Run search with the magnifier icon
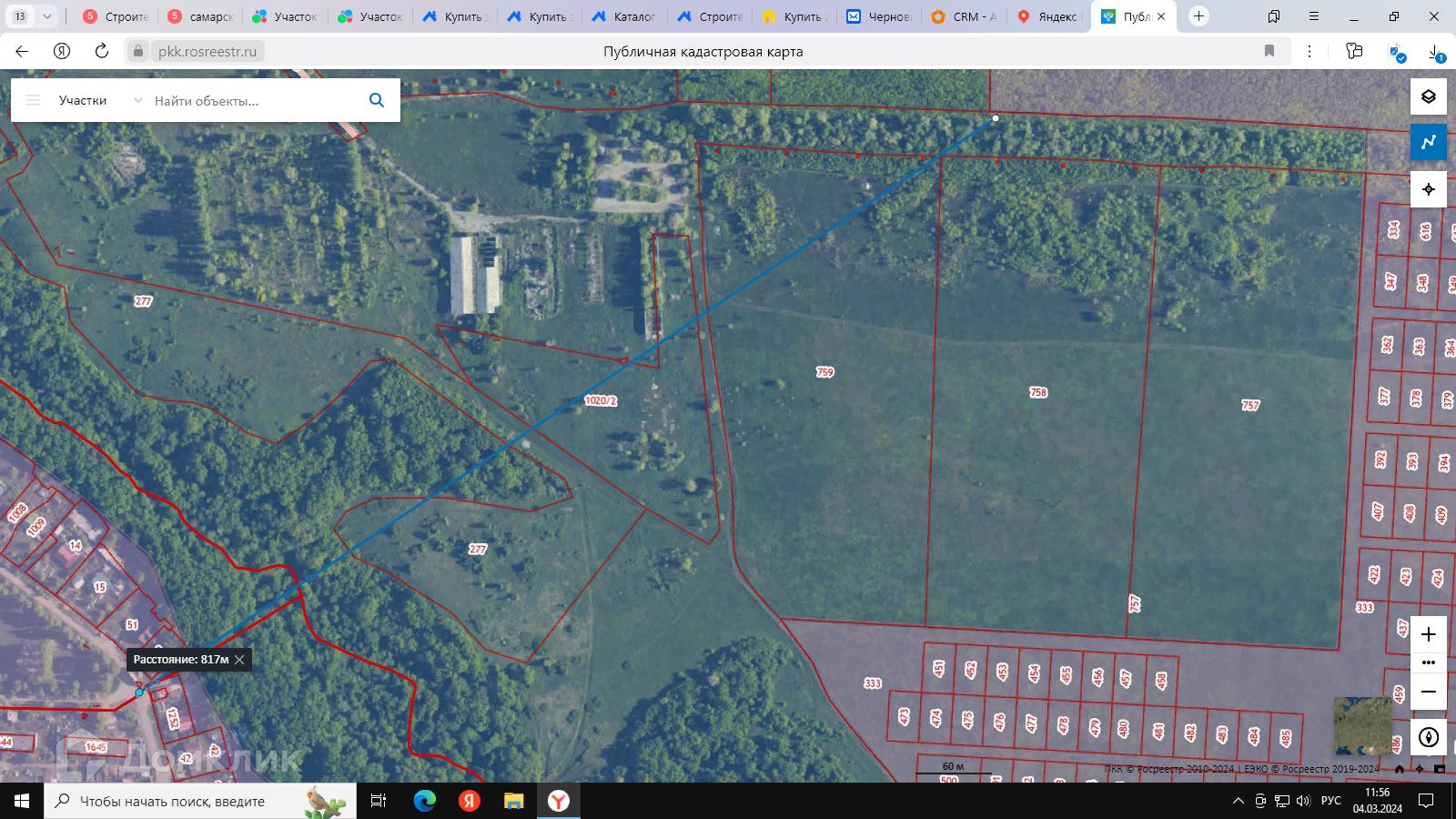Viewport: 1456px width, 819px height. pyautogui.click(x=376, y=100)
